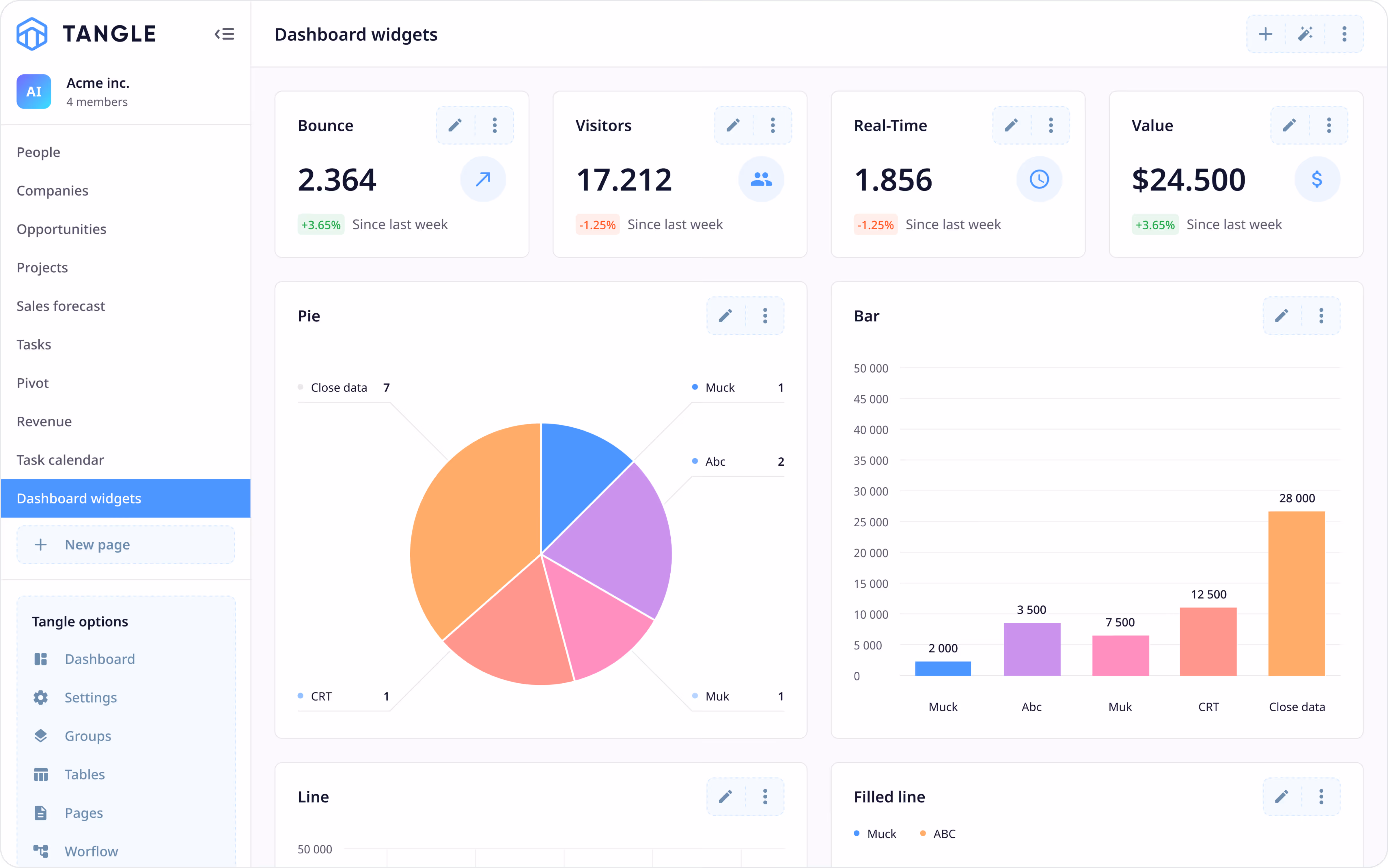Collapse the sidebar with the menu-fold icon

pyautogui.click(x=224, y=34)
